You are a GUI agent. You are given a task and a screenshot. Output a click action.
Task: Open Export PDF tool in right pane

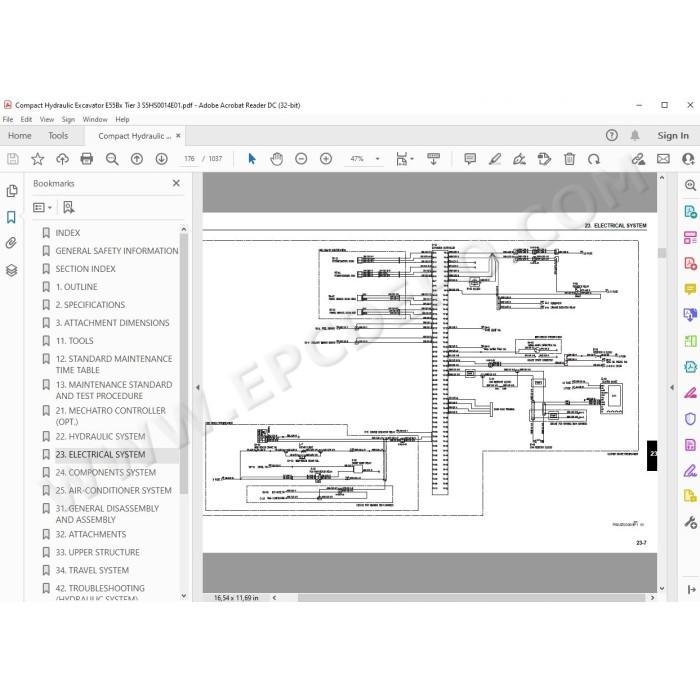[x=690, y=211]
